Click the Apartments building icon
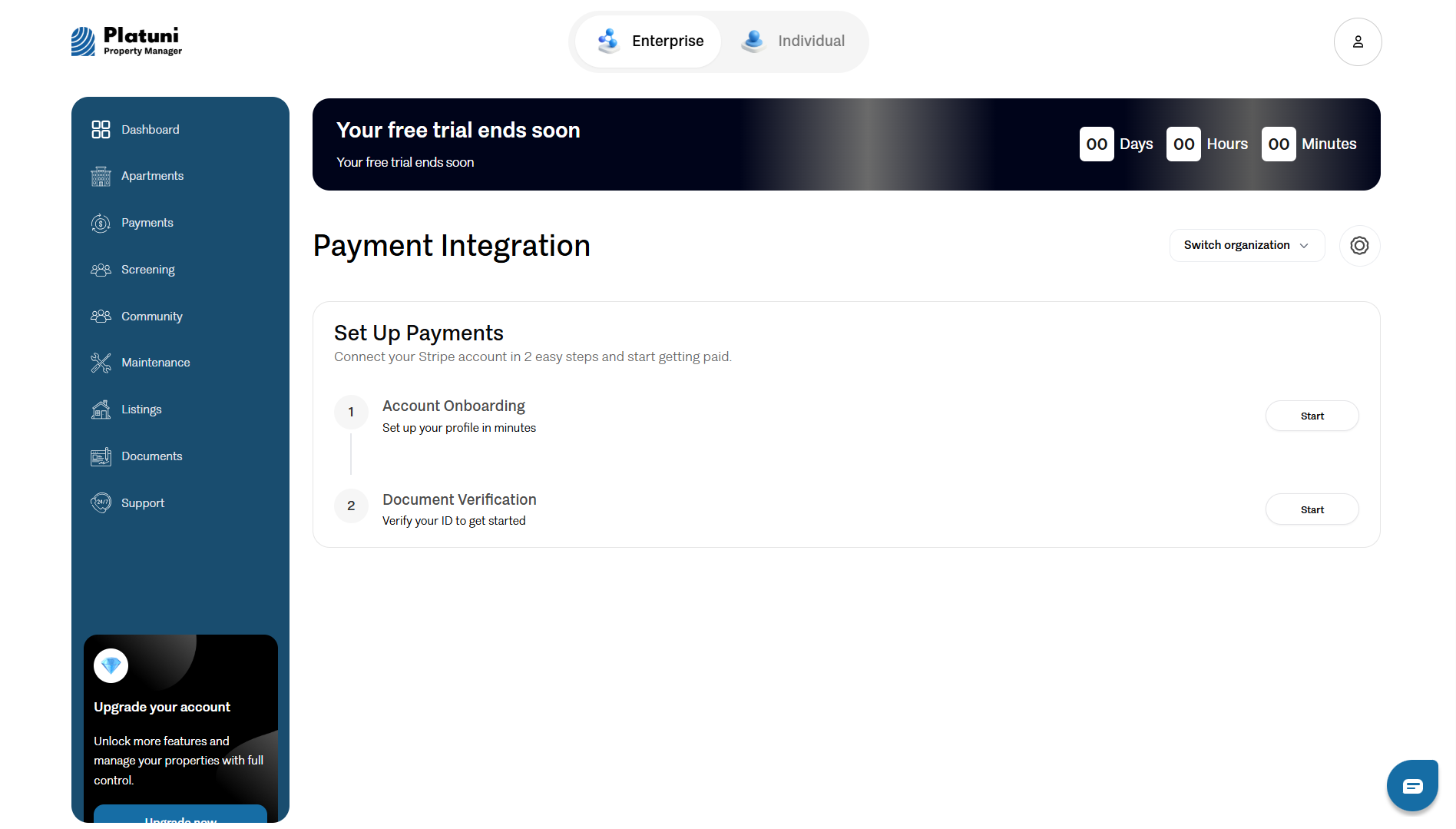Viewport: 1456px width, 829px height. [101, 176]
